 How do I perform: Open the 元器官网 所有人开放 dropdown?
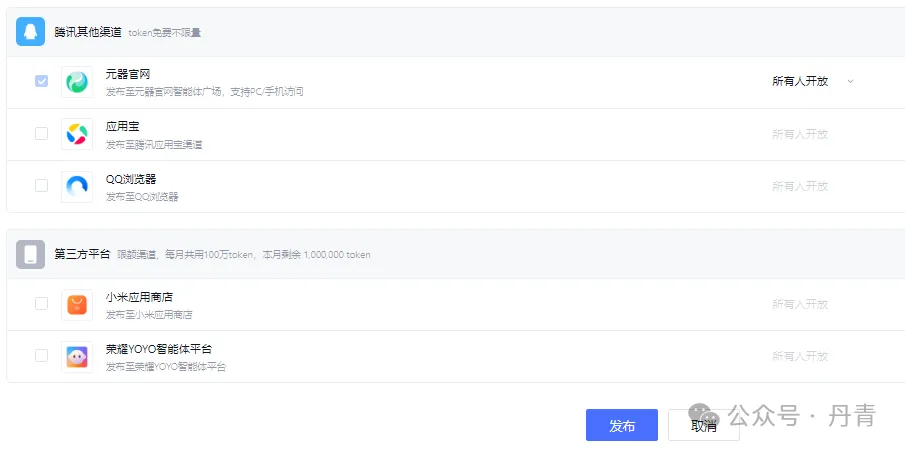tap(812, 81)
